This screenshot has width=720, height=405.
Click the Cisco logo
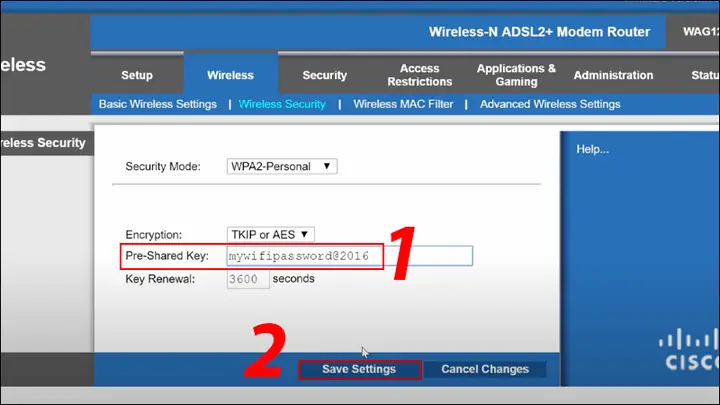click(690, 351)
